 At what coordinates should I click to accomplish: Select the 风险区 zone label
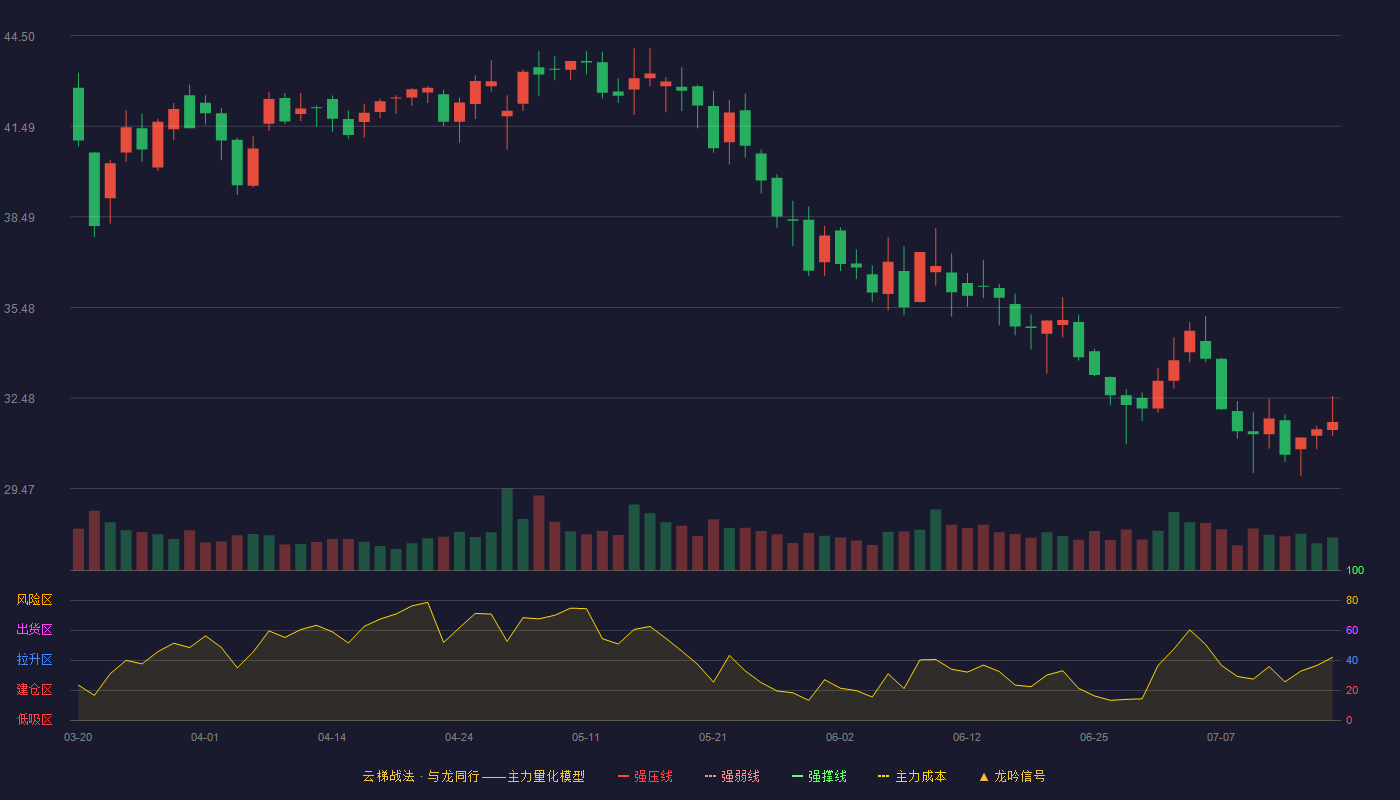34,600
